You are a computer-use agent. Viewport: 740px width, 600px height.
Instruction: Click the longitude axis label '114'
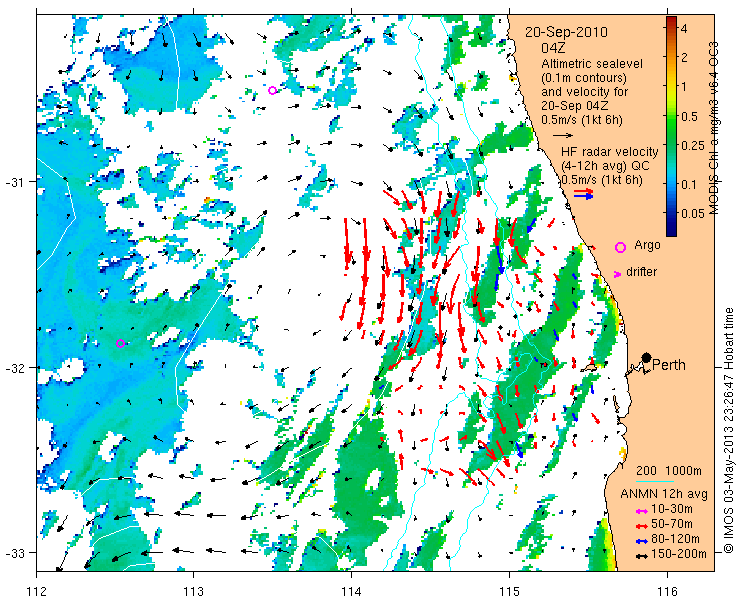coord(352,591)
